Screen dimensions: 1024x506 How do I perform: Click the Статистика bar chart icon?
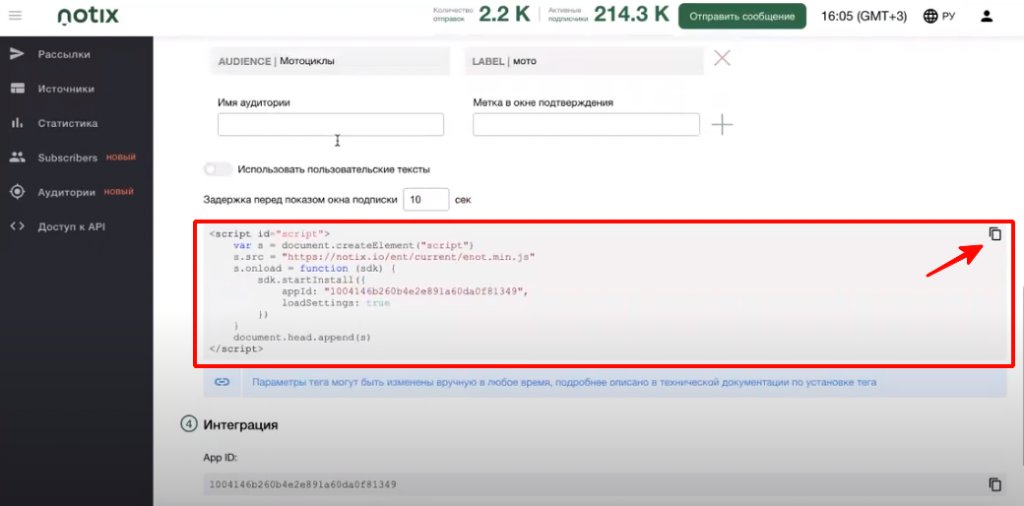click(17, 123)
